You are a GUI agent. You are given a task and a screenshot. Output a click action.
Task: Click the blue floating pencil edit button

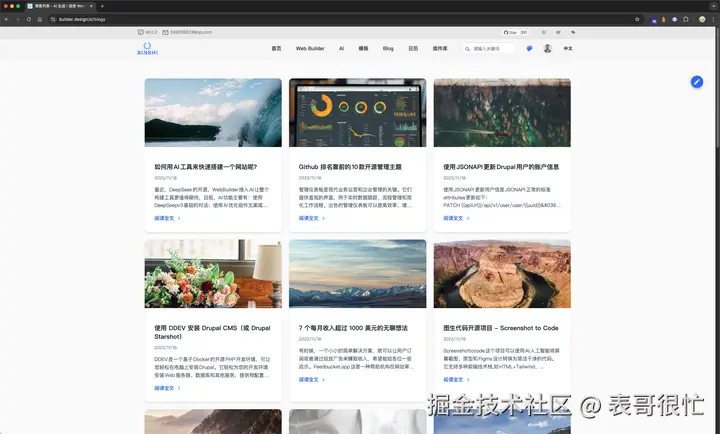click(x=697, y=82)
